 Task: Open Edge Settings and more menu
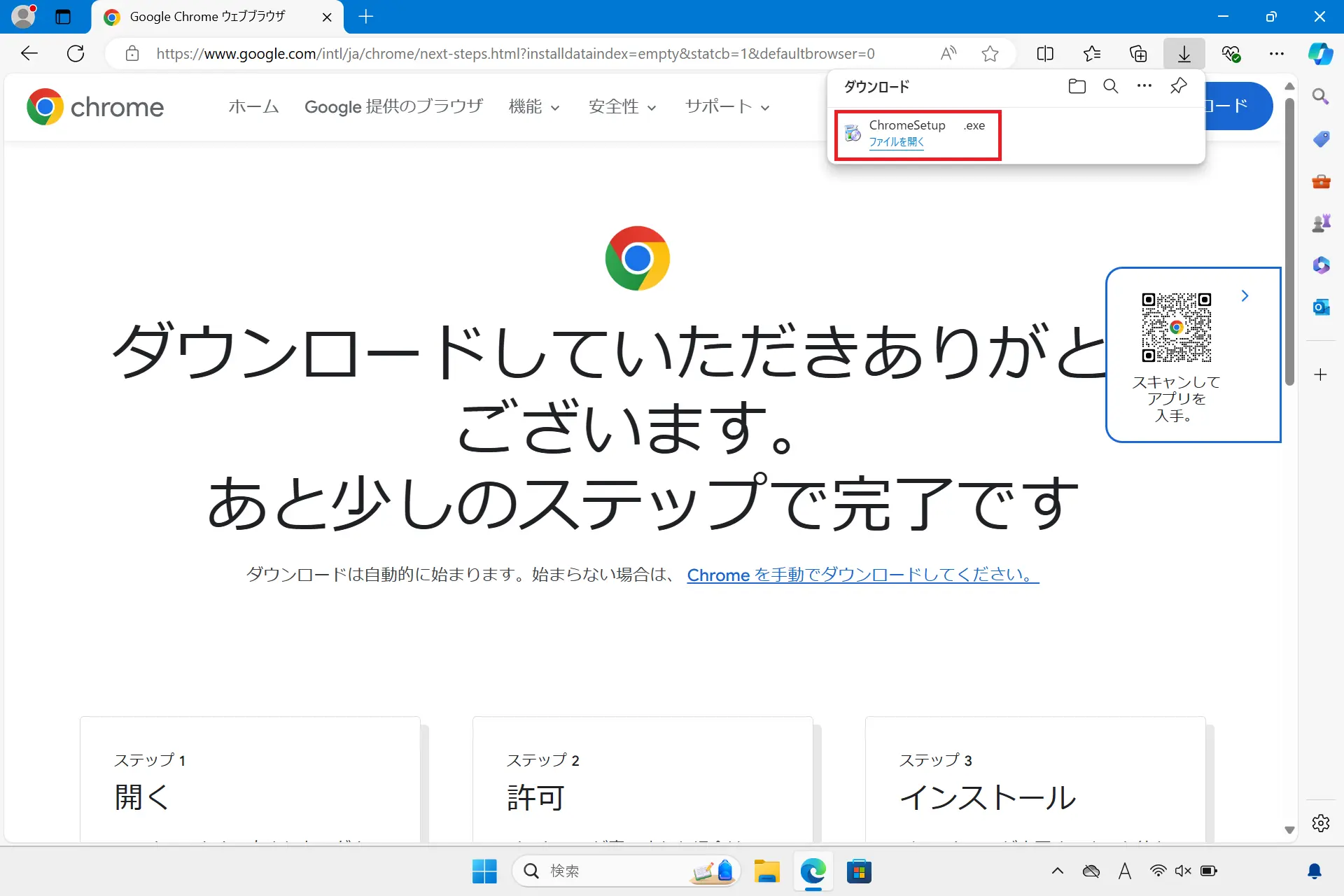pyautogui.click(x=1277, y=53)
